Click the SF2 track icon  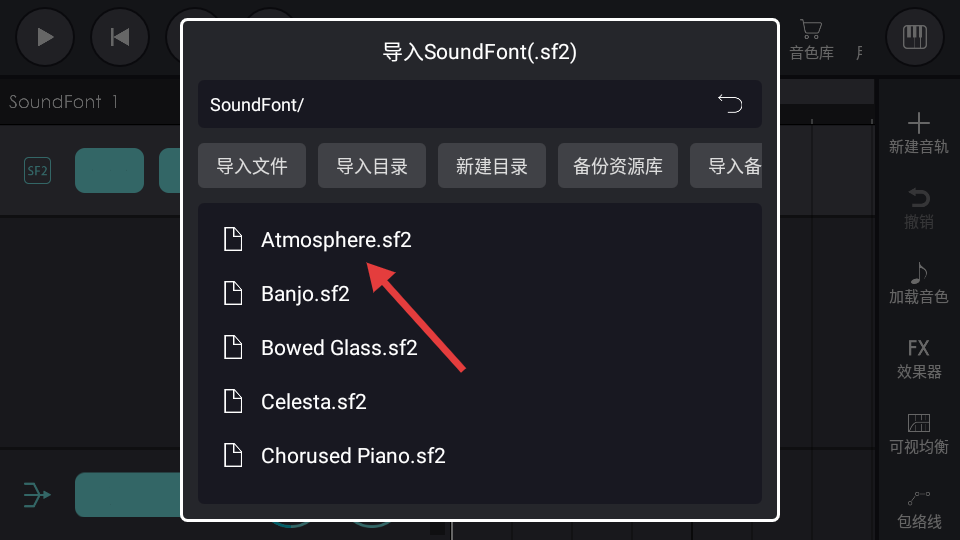[37, 170]
